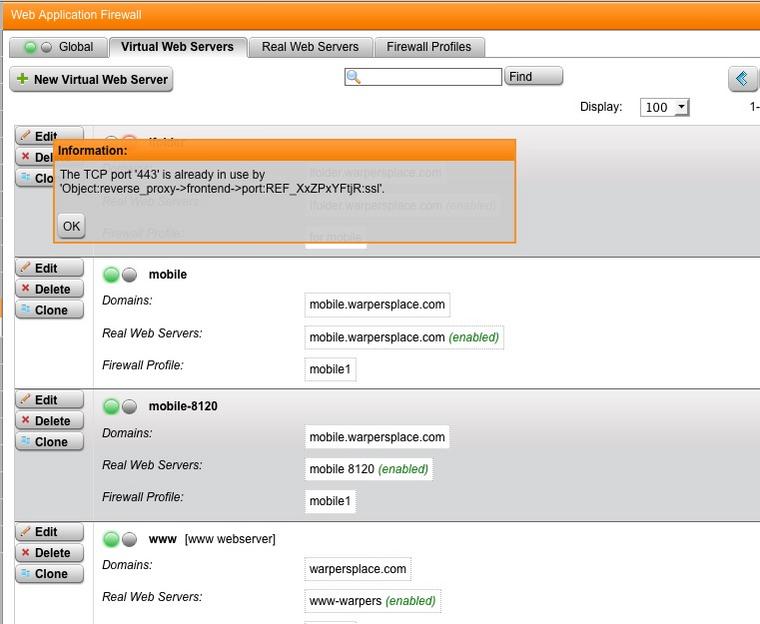Open the Firewall Profiles tab
The height and width of the screenshot is (624, 760).
(x=429, y=47)
